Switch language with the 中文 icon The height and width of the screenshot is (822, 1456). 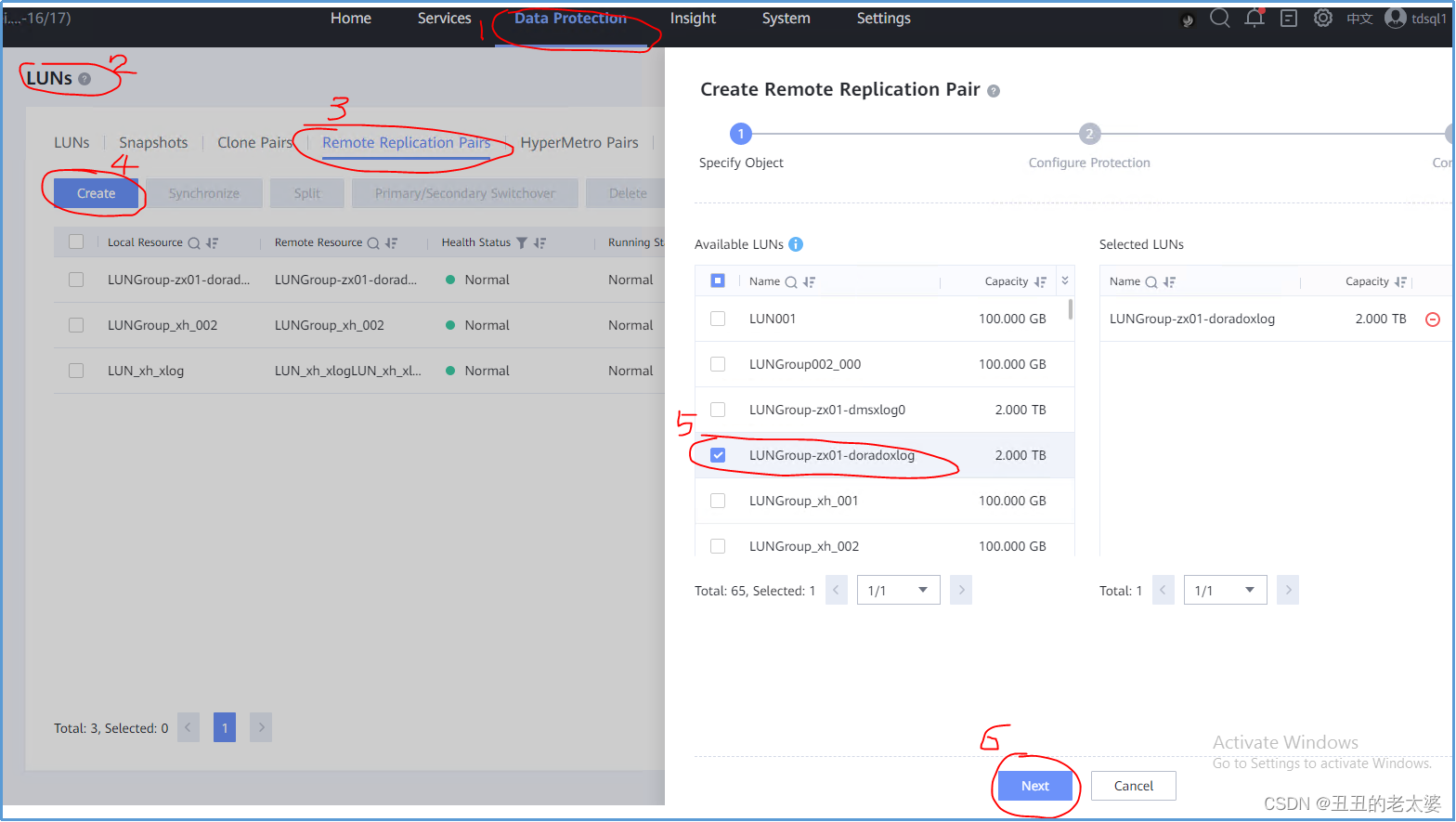pyautogui.click(x=1359, y=19)
